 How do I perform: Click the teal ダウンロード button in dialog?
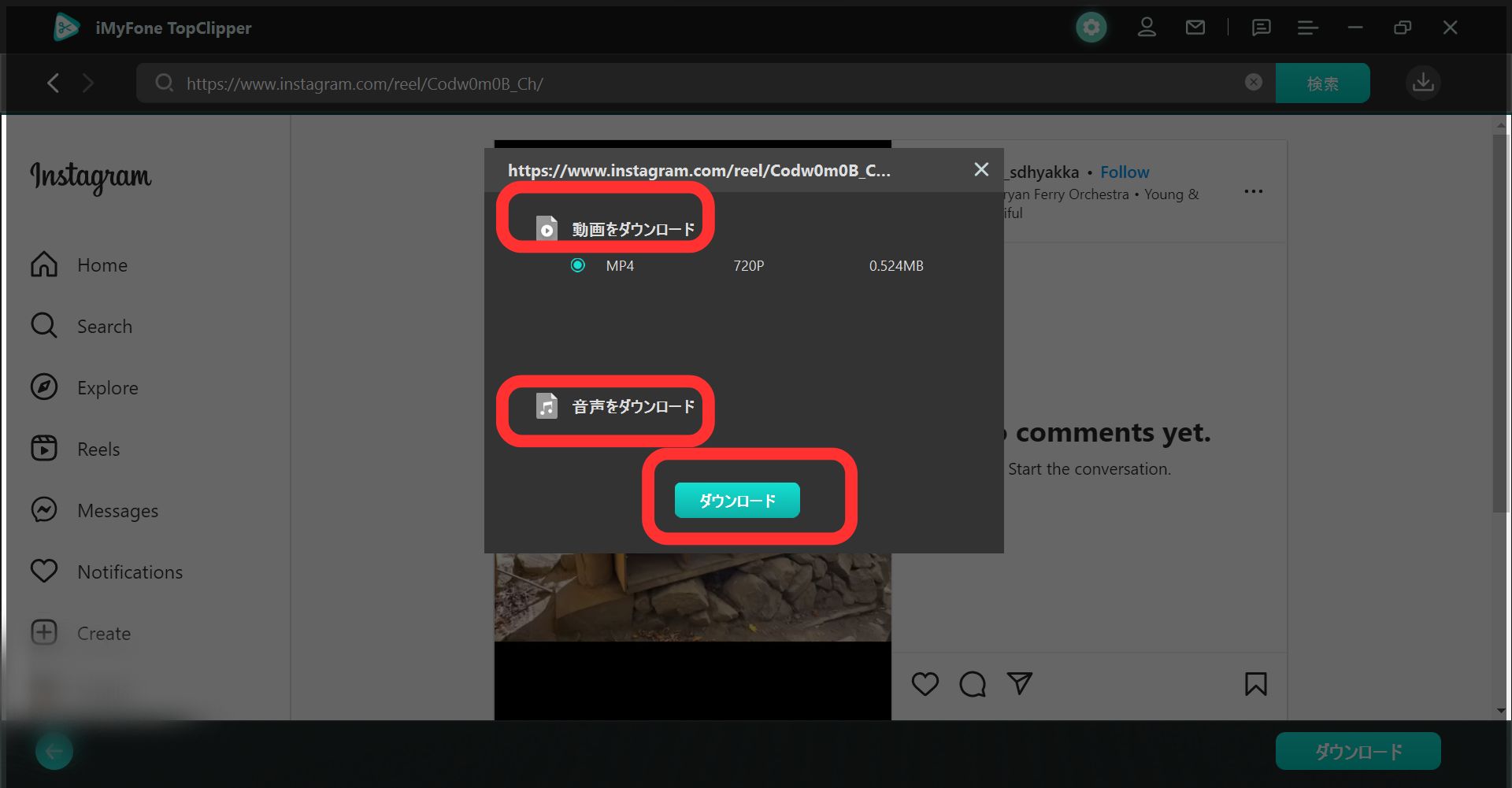737,501
